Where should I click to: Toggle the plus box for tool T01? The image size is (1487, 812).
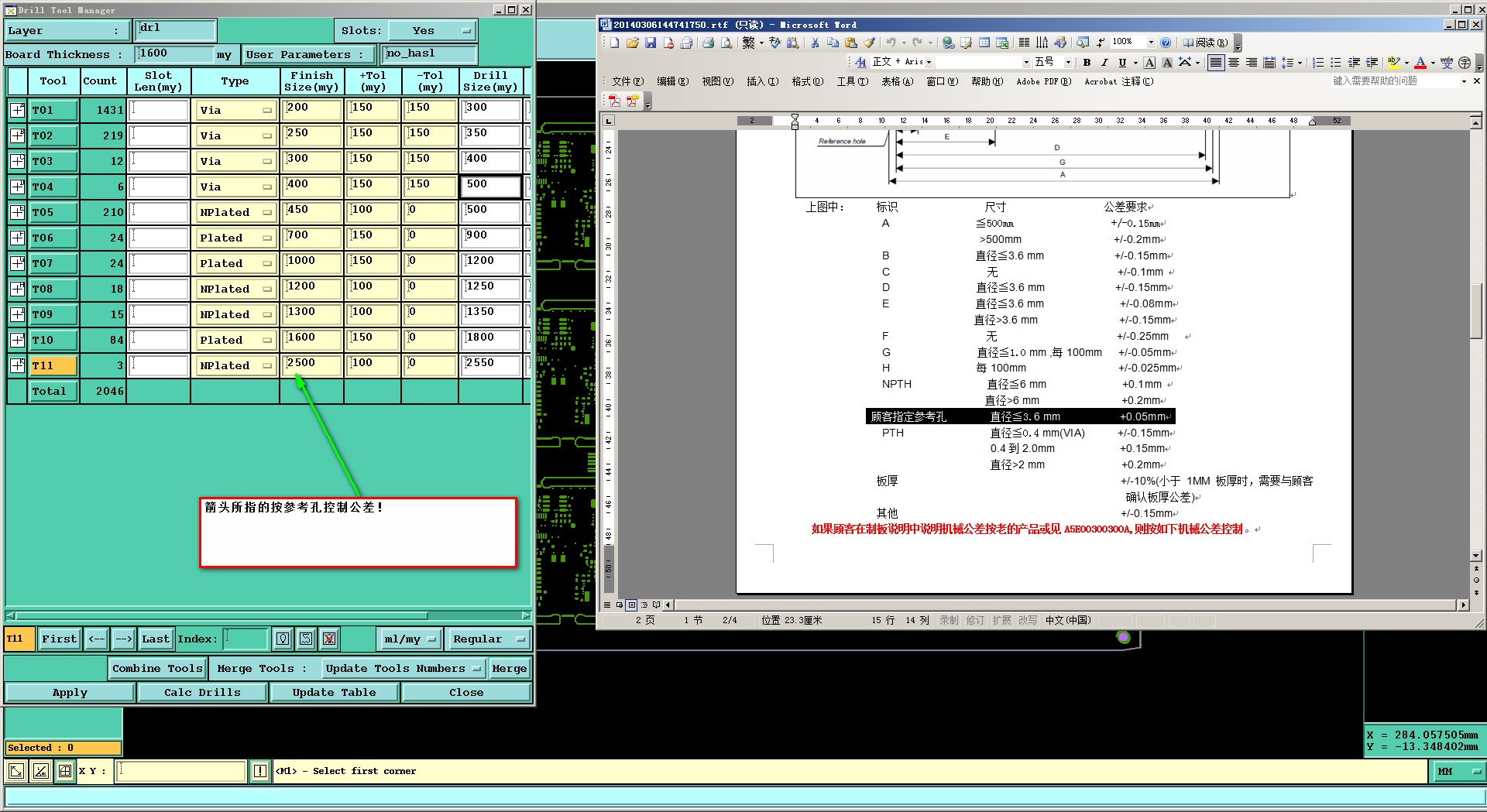[x=17, y=110]
